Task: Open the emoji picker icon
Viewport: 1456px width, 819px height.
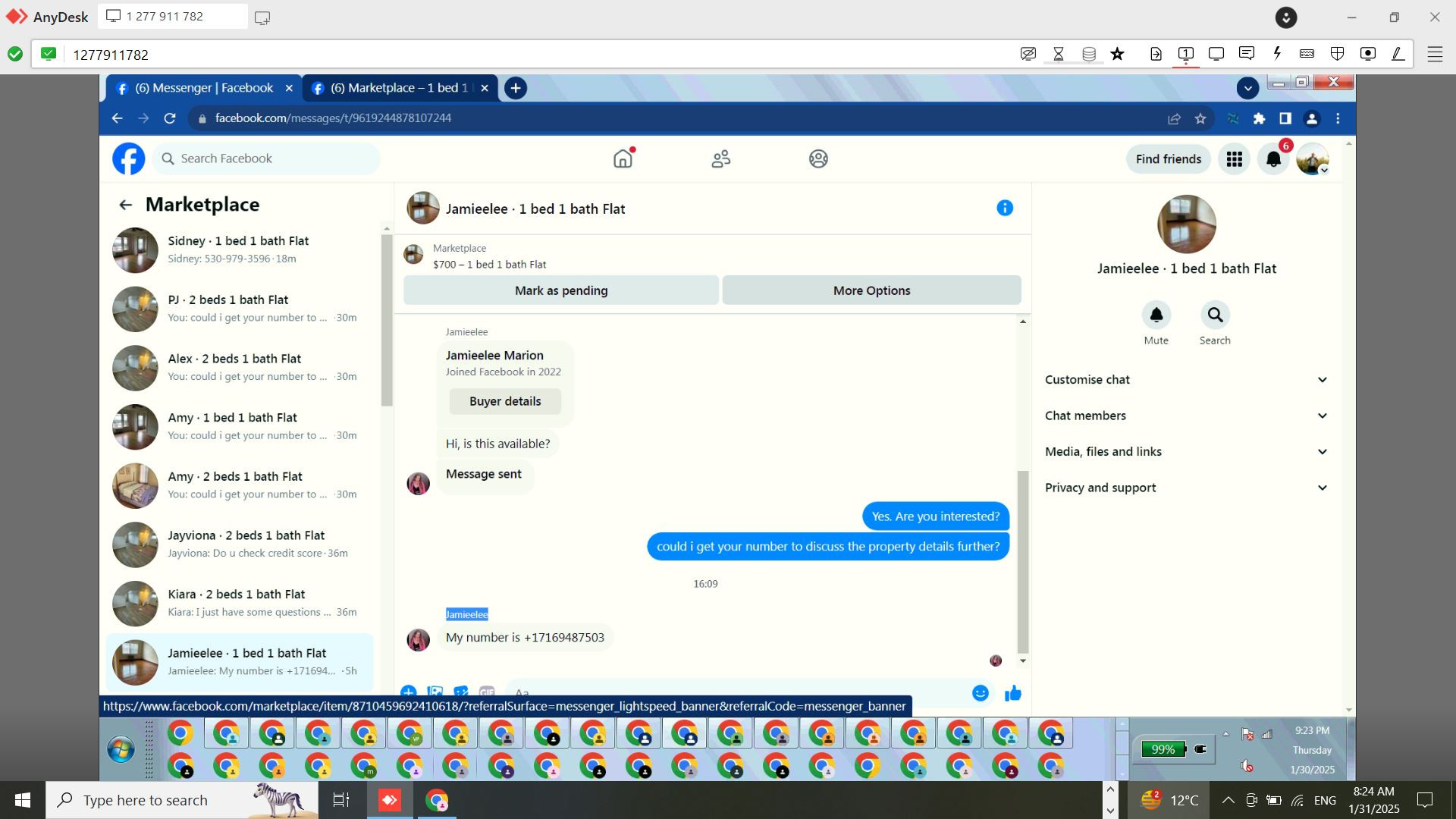Action: coord(981,692)
